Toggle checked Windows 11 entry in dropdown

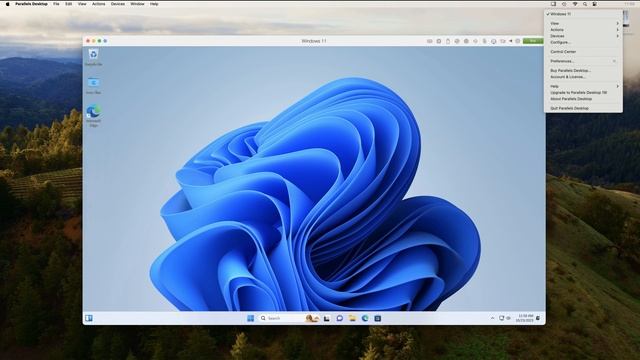click(x=583, y=14)
